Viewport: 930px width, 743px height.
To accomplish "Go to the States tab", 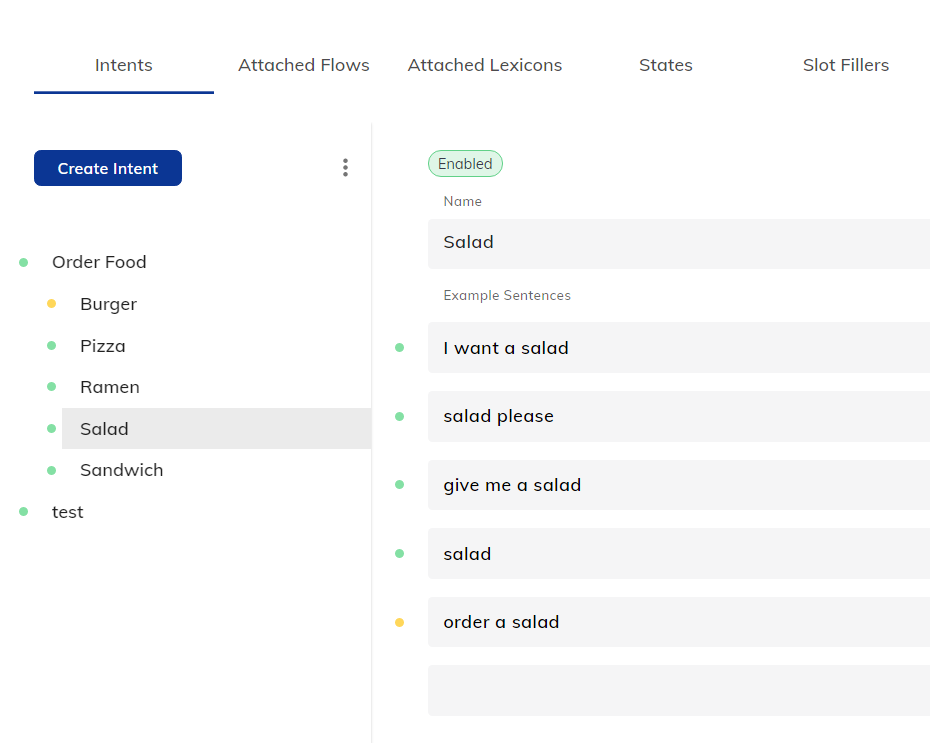I will (x=665, y=65).
